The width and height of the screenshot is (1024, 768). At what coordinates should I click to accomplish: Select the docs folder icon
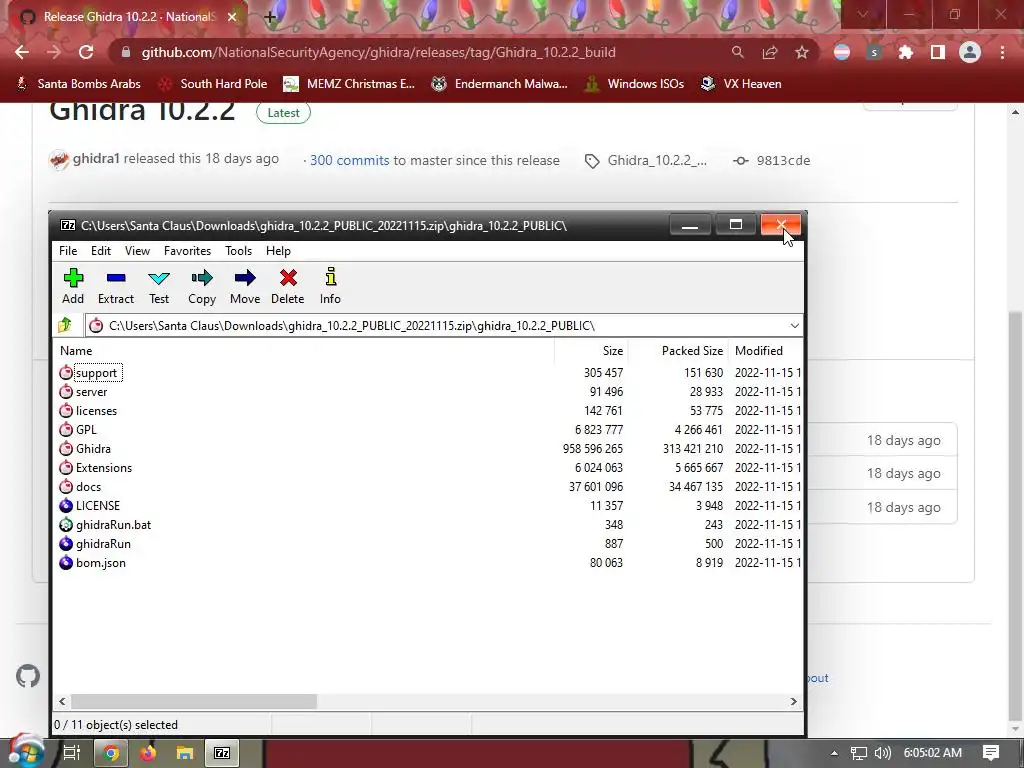(66, 487)
